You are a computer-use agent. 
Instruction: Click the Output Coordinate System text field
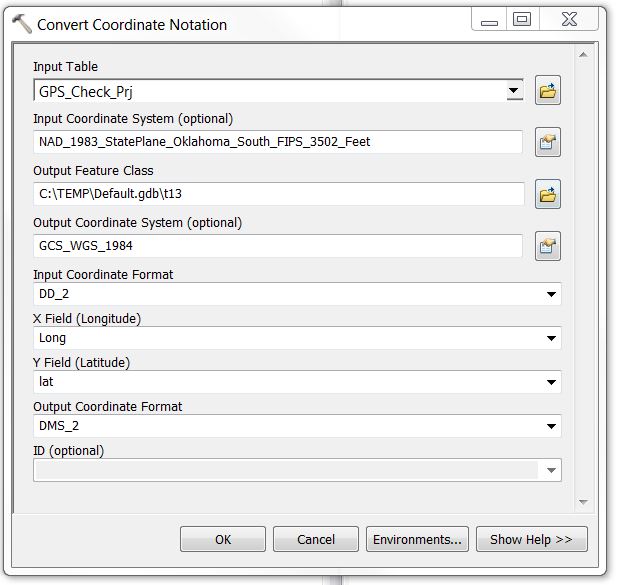277,246
